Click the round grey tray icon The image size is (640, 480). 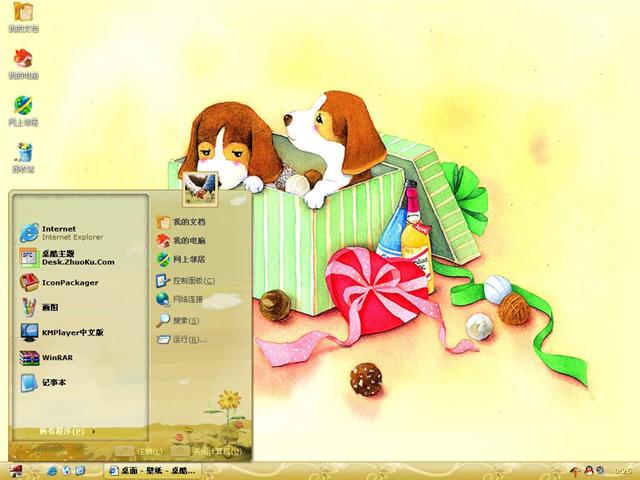[x=600, y=471]
